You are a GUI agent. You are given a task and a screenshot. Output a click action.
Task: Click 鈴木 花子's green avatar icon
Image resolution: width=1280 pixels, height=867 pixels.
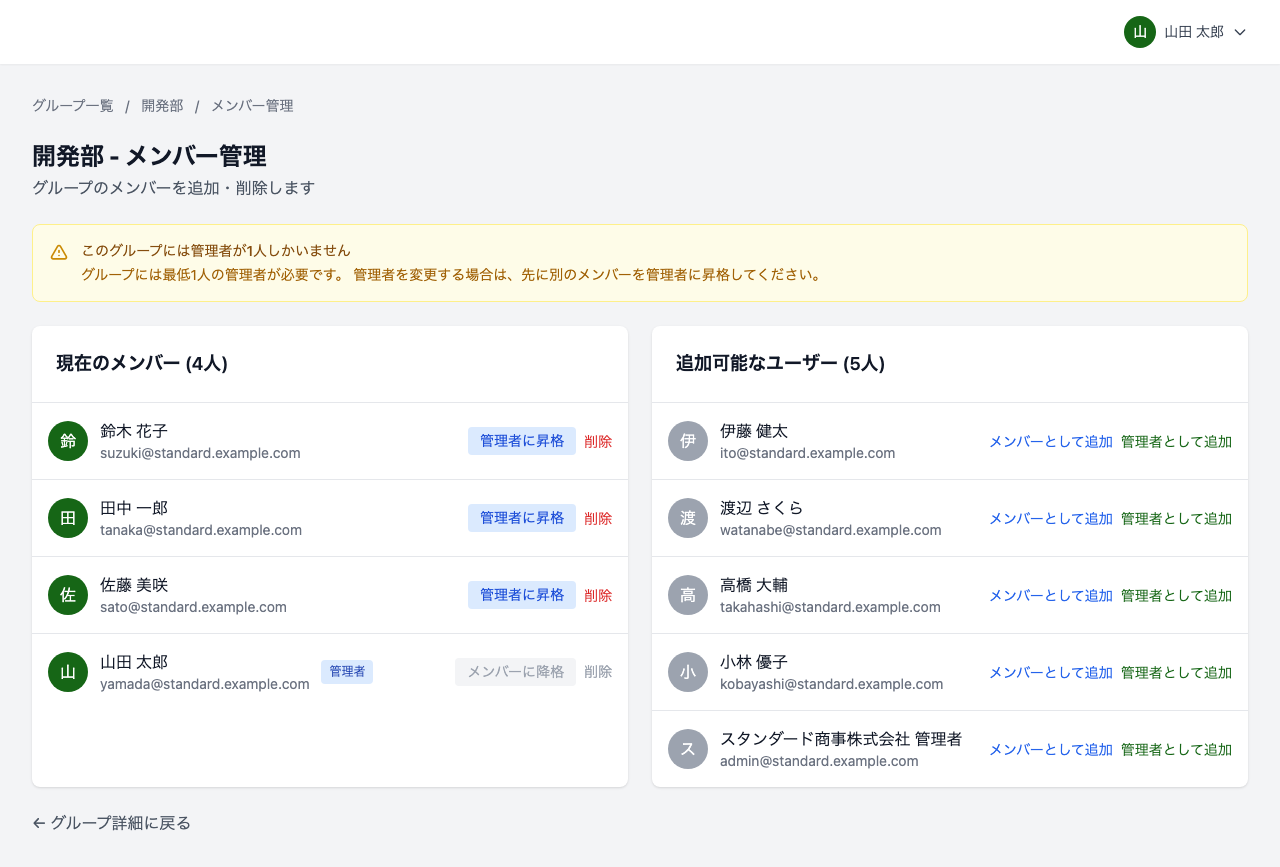[68, 441]
